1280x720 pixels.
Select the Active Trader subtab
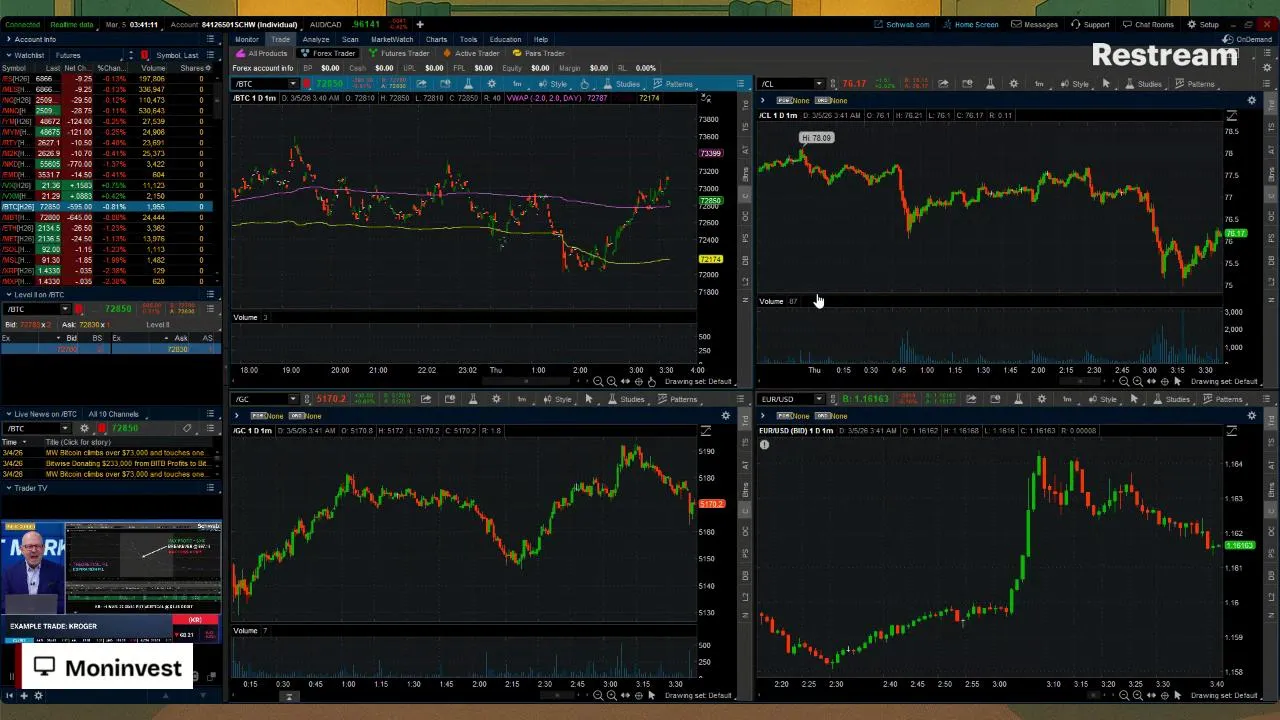pos(471,53)
